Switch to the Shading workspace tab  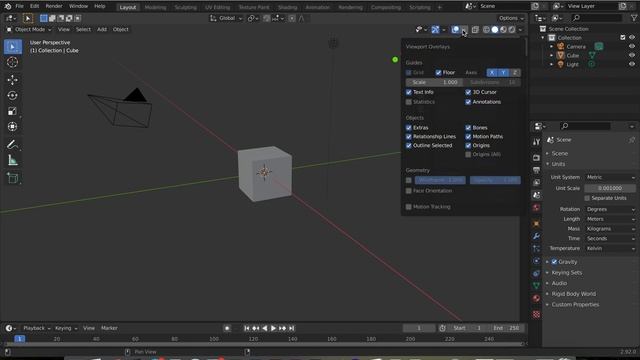[287, 7]
